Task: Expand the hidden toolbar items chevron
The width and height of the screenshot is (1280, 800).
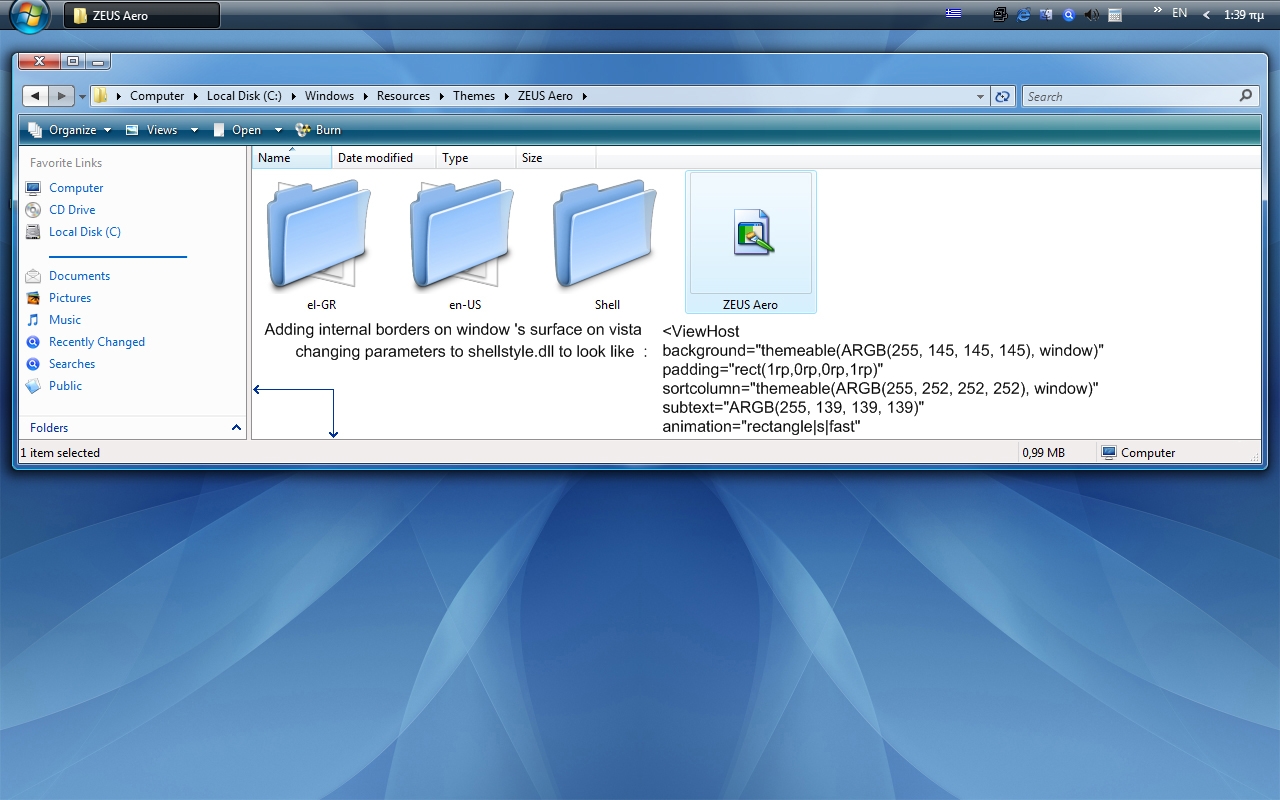Action: click(x=1157, y=11)
